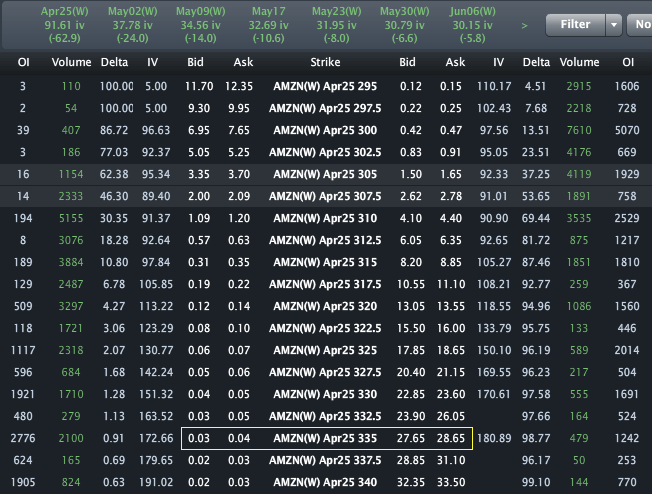The image size is (652, 494).
Task: Select strike AMZN(W) Apr25 335
Action: (325, 438)
